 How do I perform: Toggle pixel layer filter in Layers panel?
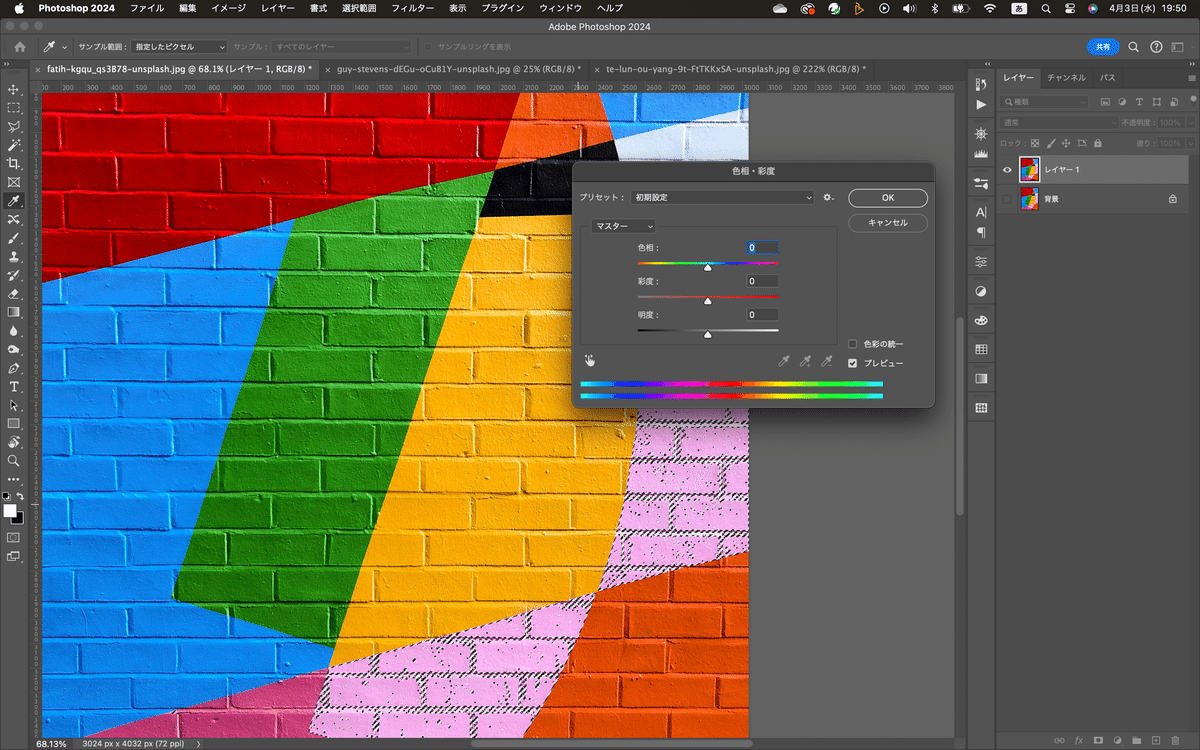click(1105, 102)
